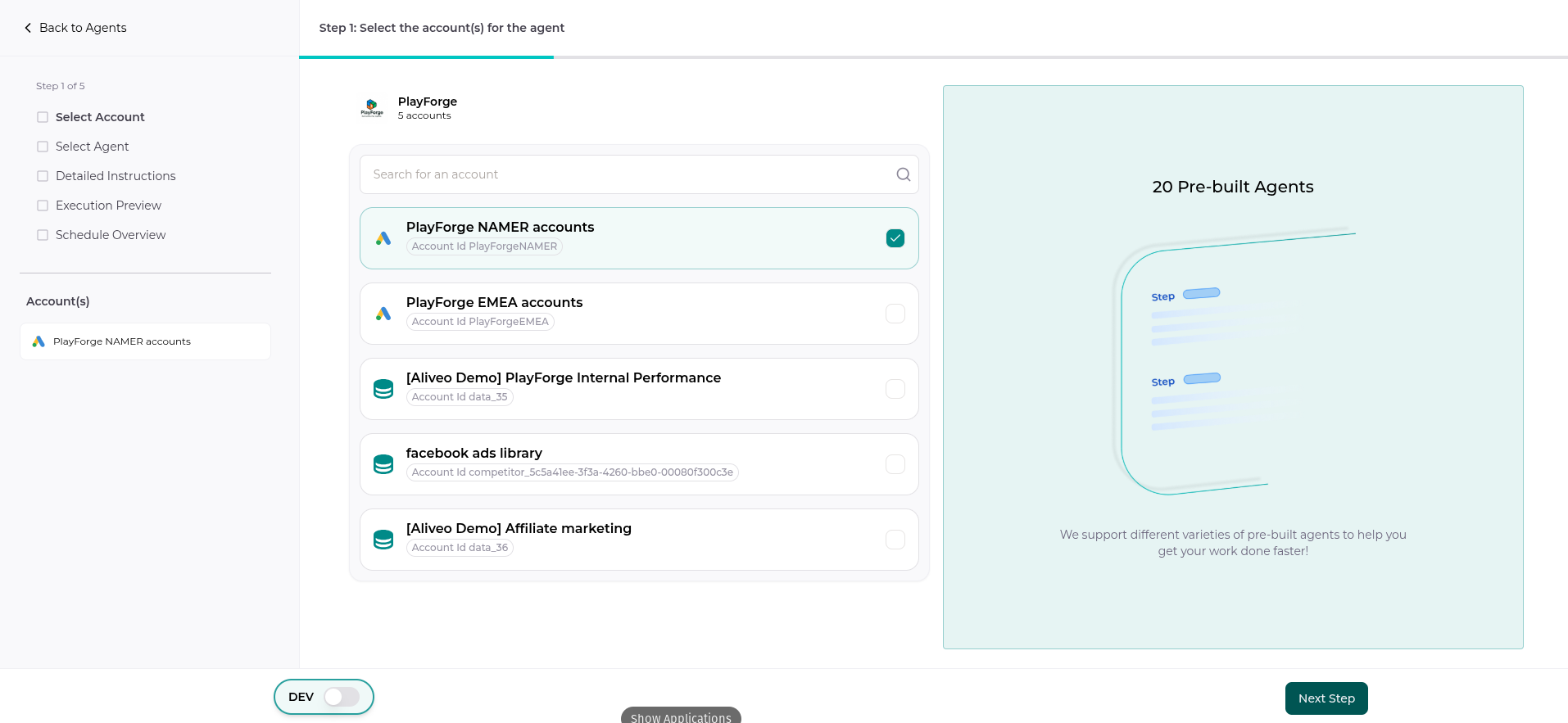1568x723 pixels.
Task: Check the facebook ads library checkbox
Action: click(895, 464)
